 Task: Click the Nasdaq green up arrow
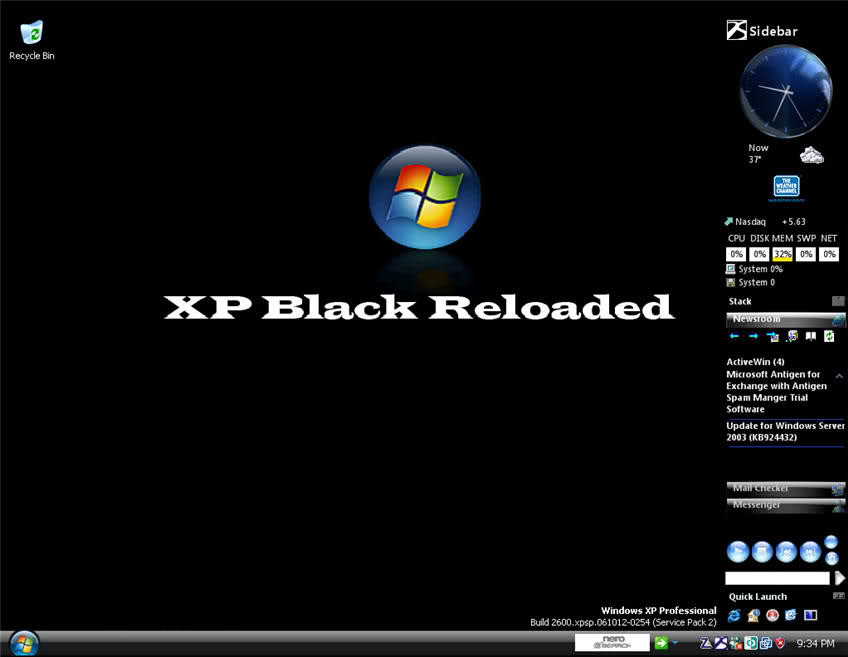tap(728, 221)
